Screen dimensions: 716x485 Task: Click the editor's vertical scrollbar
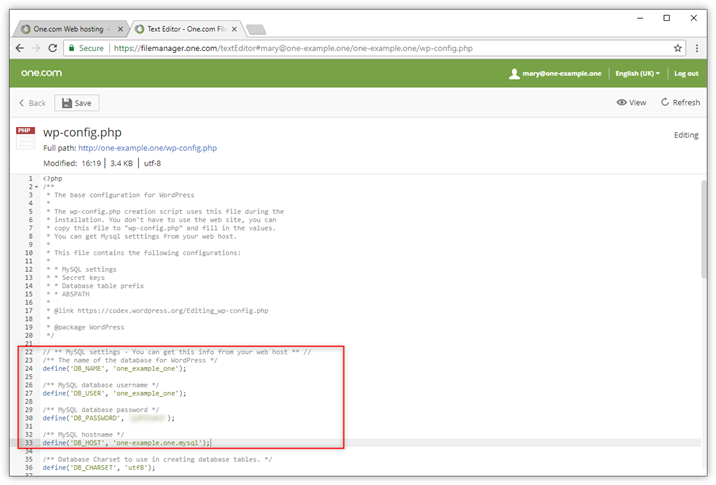[704, 228]
